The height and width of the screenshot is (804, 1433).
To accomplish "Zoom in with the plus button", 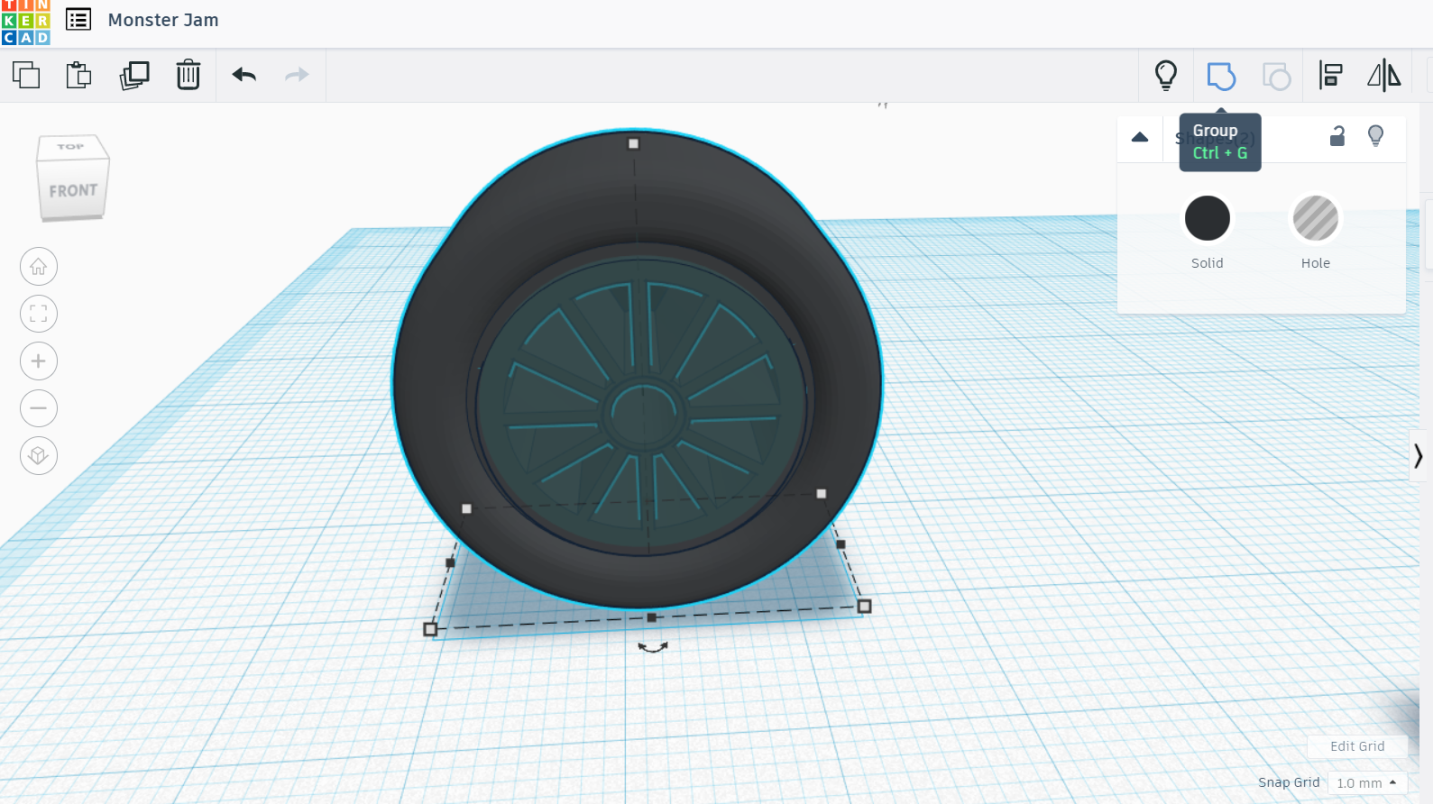I will (39, 361).
